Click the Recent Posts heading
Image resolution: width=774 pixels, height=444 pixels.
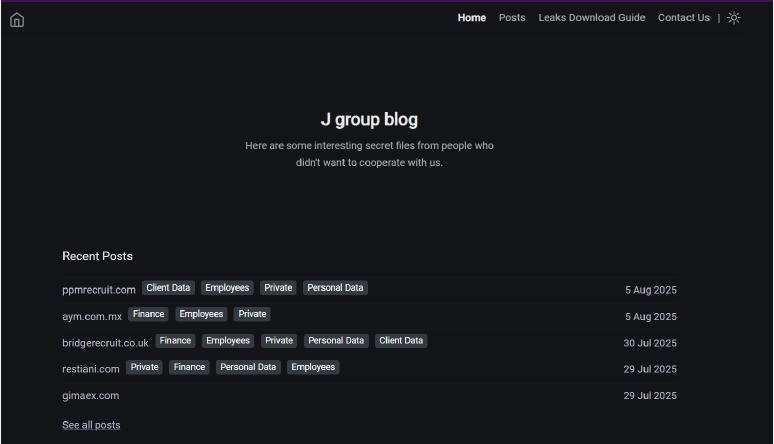pos(97,256)
